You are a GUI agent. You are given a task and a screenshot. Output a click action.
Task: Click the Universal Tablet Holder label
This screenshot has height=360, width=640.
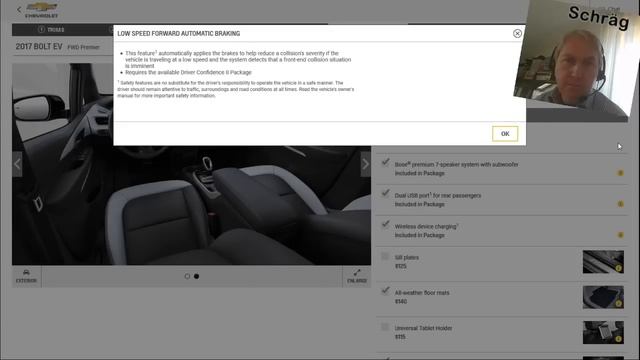click(x=423, y=328)
